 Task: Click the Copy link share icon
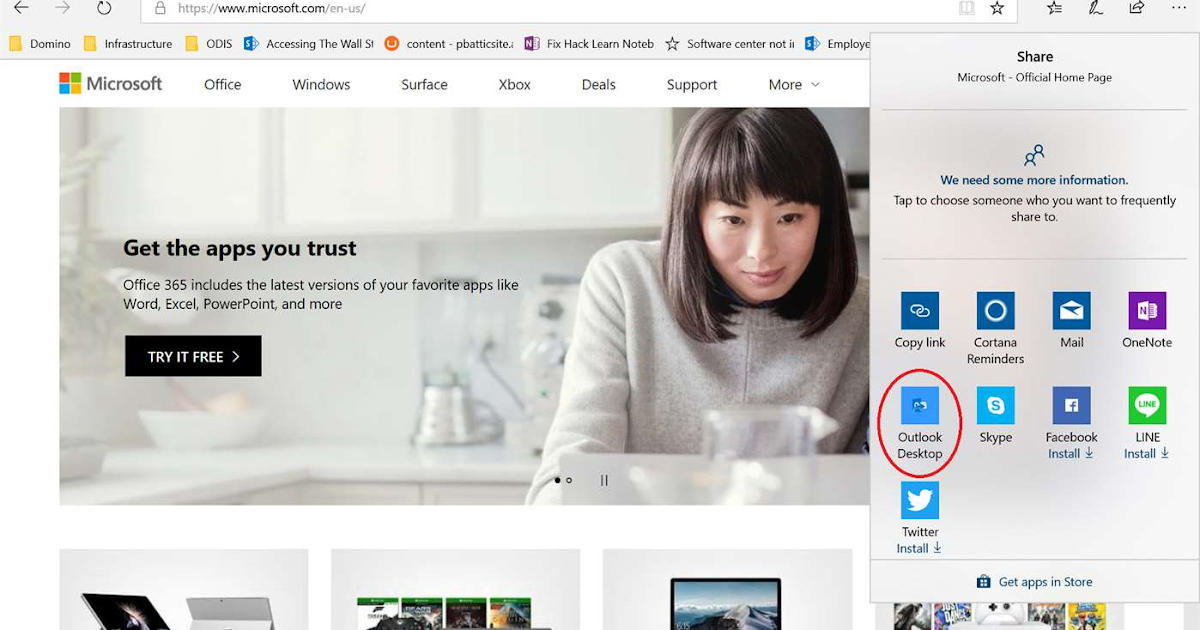[x=919, y=311]
